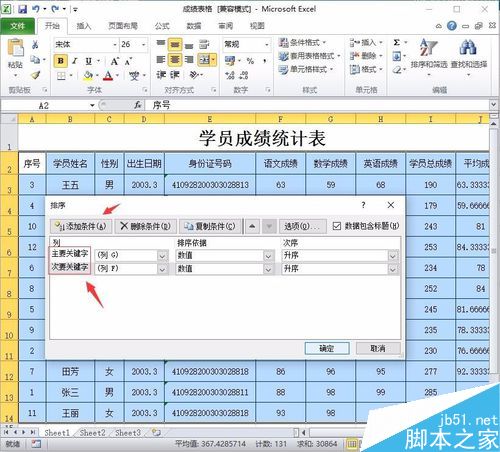Click the comma style icon

click(265, 61)
